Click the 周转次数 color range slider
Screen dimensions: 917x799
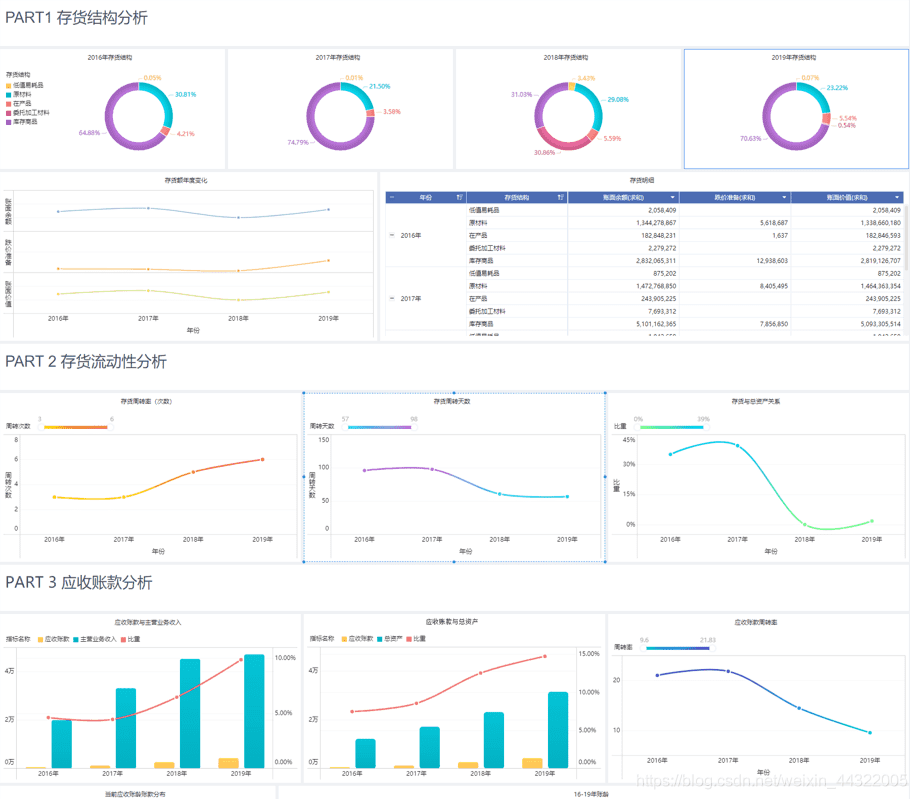[x=75, y=427]
